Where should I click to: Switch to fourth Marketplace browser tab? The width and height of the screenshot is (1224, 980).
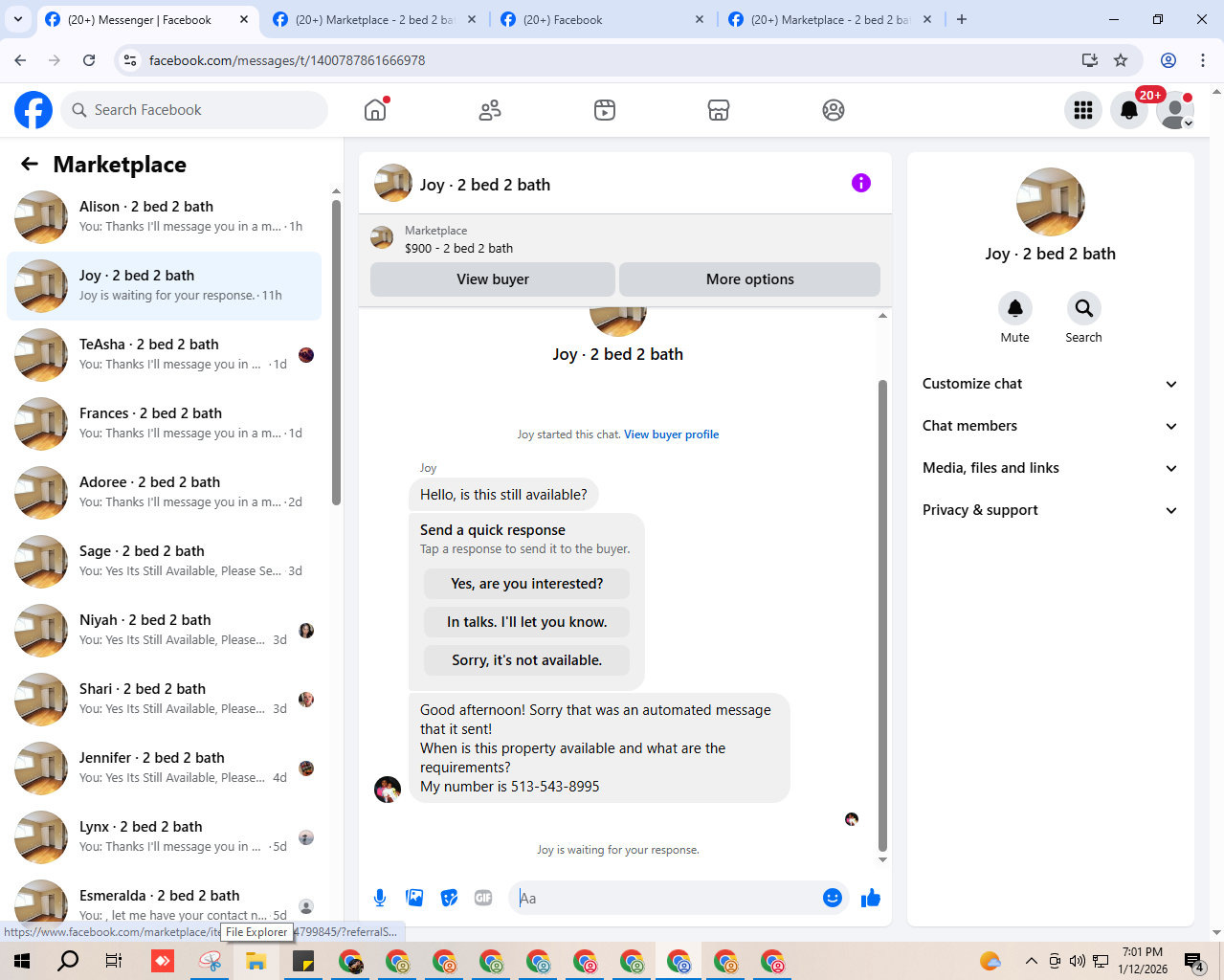[x=829, y=19]
